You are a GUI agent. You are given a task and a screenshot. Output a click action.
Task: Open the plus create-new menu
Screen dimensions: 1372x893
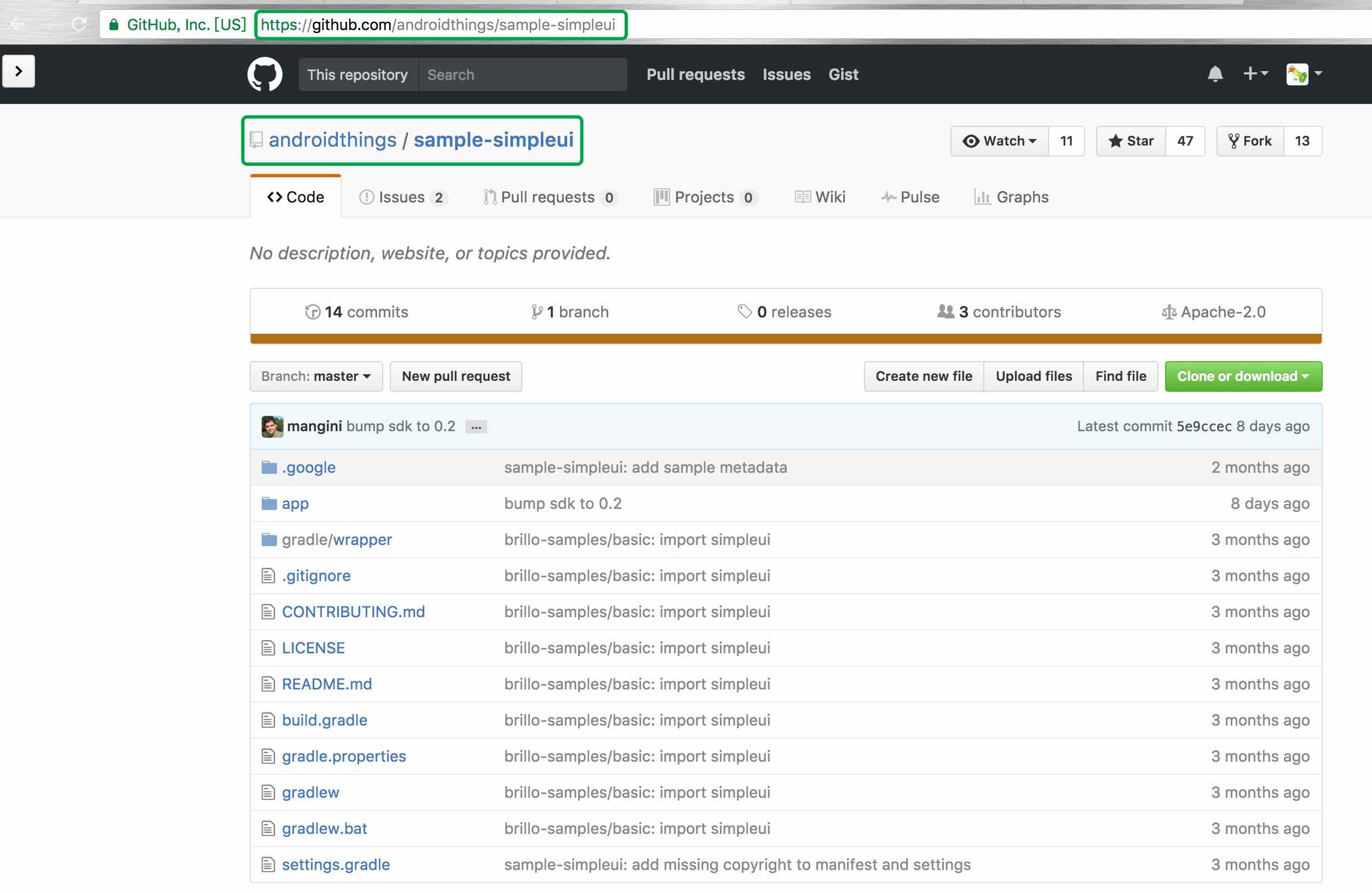click(x=1255, y=74)
